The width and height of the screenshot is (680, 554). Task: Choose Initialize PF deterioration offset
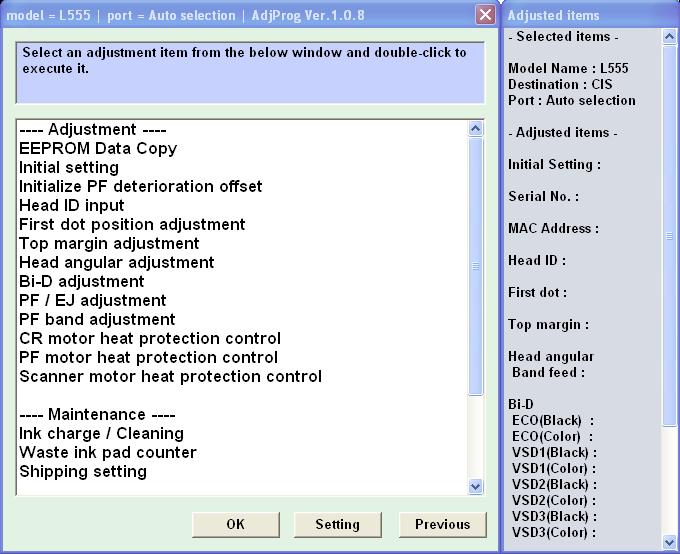[x=141, y=187]
